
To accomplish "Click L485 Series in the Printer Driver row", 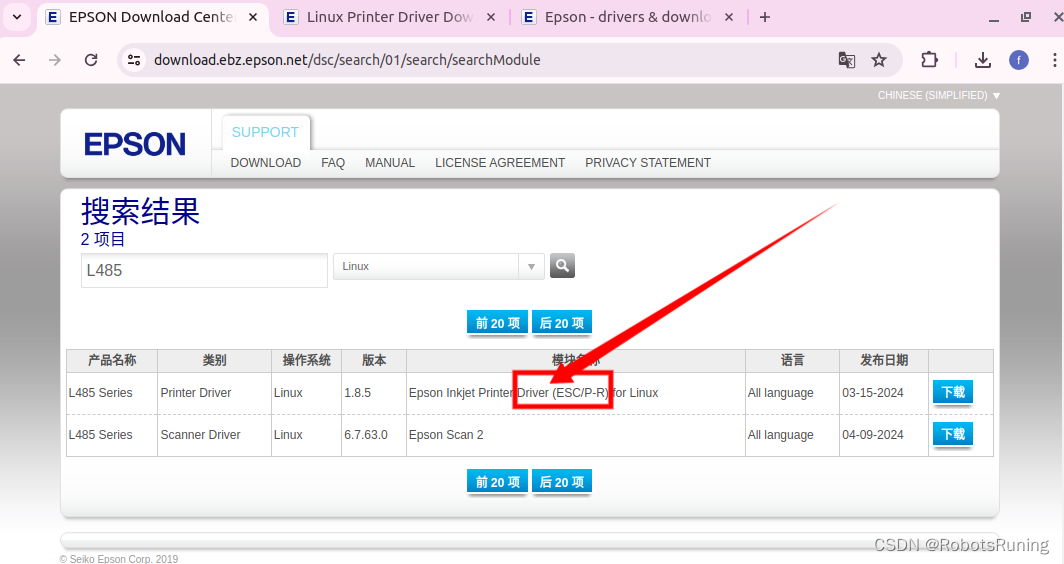I will [100, 392].
